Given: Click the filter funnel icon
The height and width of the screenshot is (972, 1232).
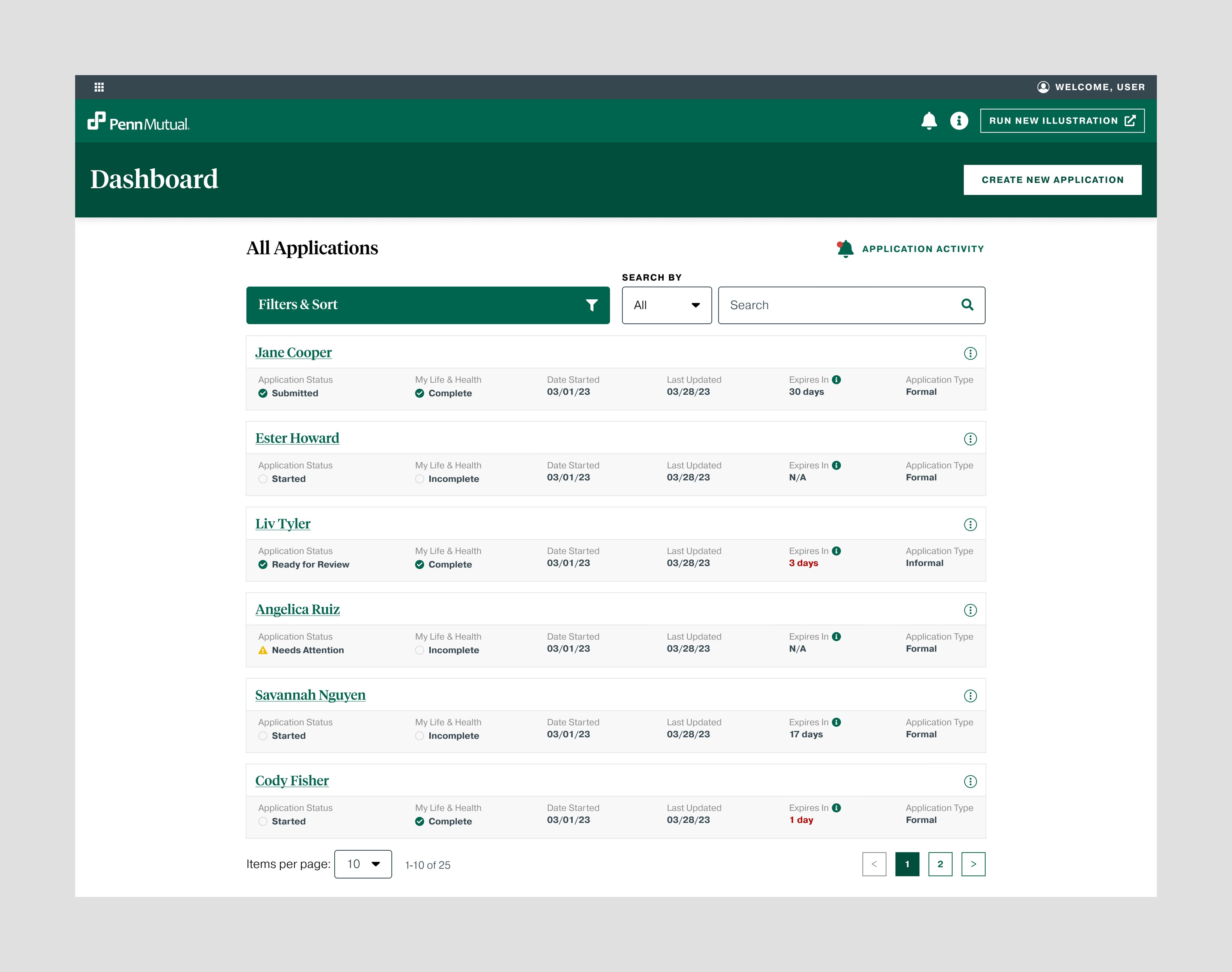Looking at the screenshot, I should [x=592, y=306].
